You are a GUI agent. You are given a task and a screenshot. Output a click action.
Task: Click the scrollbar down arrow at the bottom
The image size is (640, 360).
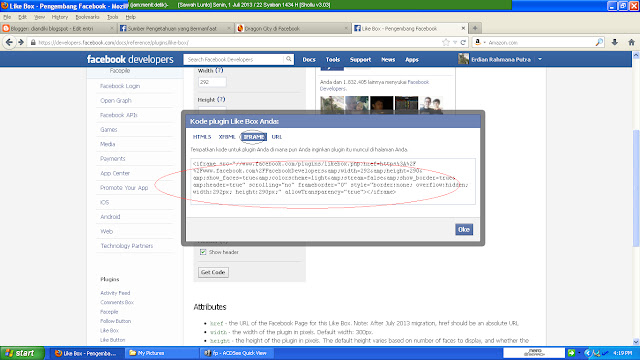click(636, 342)
